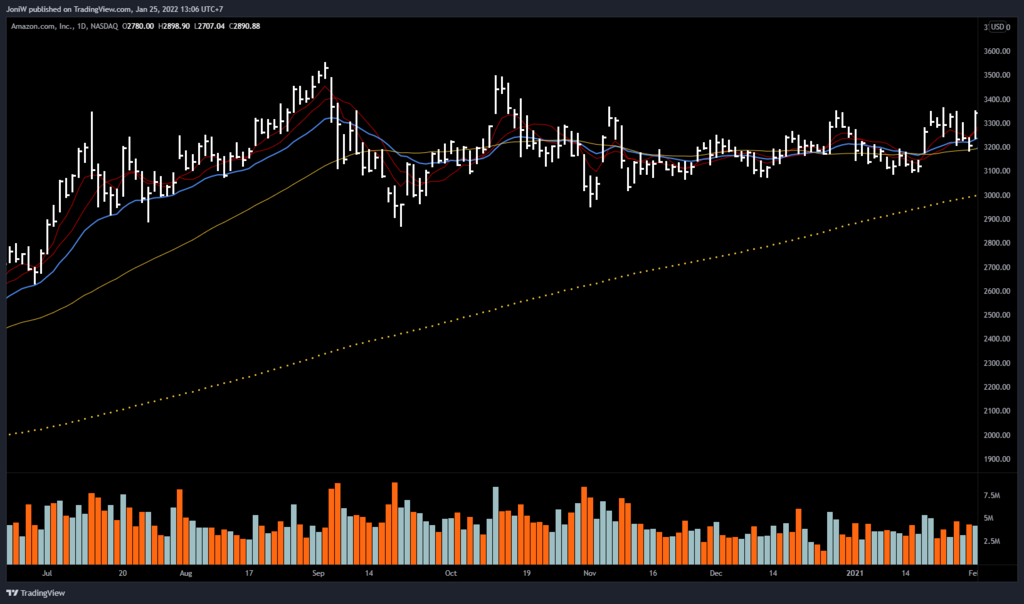Click the 2500.00 price scale label
Viewport: 1024px width, 604px height.
pyautogui.click(x=997, y=315)
